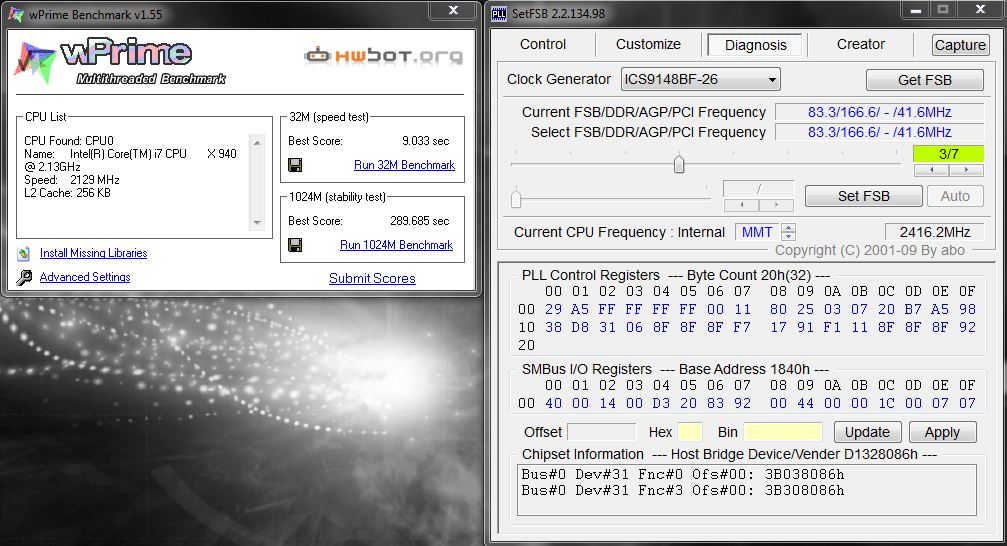The image size is (1007, 546).
Task: Click the save floppy icon for 32M score
Action: click(295, 165)
